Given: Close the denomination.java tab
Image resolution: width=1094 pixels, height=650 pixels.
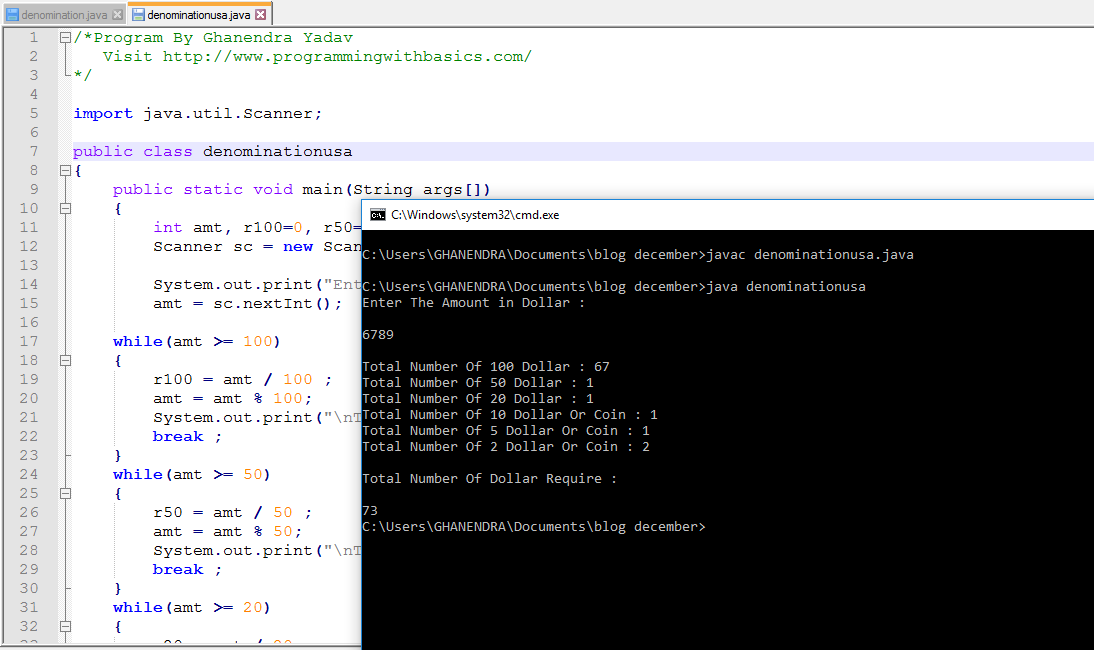Looking at the screenshot, I should click(x=117, y=15).
